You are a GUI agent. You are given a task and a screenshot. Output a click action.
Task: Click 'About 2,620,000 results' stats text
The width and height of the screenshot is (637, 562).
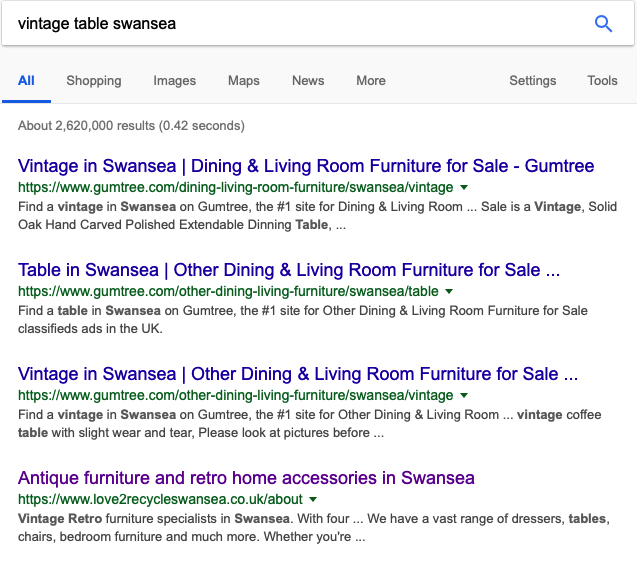131,126
